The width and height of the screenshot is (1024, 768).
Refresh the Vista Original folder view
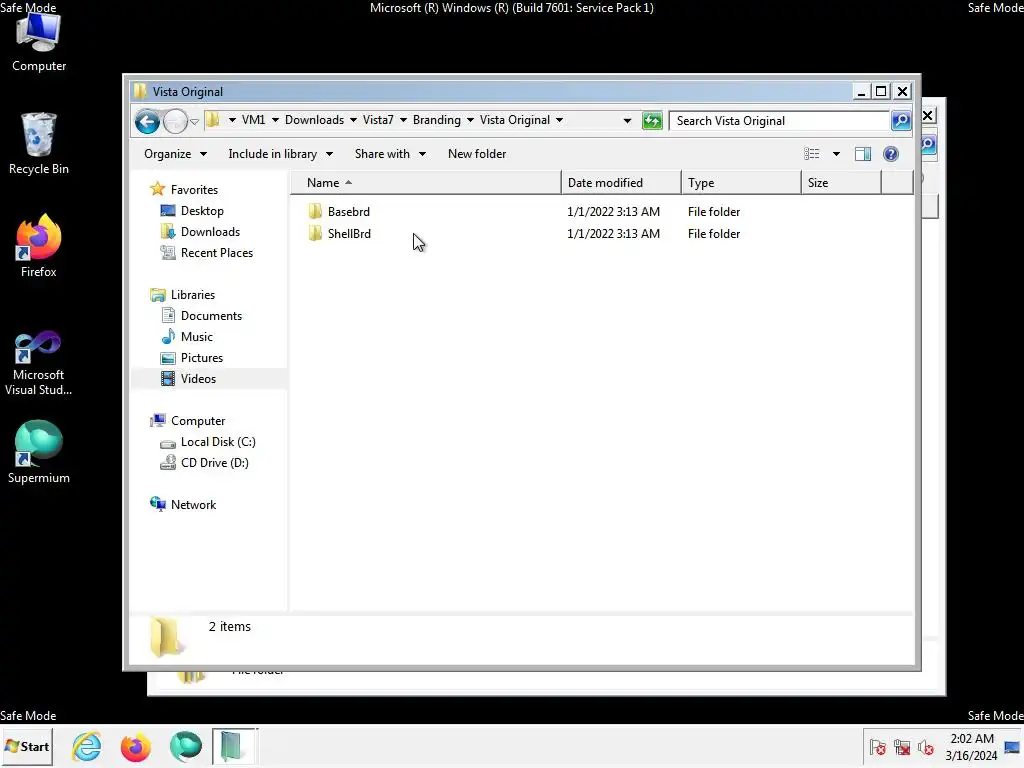pyautogui.click(x=652, y=121)
